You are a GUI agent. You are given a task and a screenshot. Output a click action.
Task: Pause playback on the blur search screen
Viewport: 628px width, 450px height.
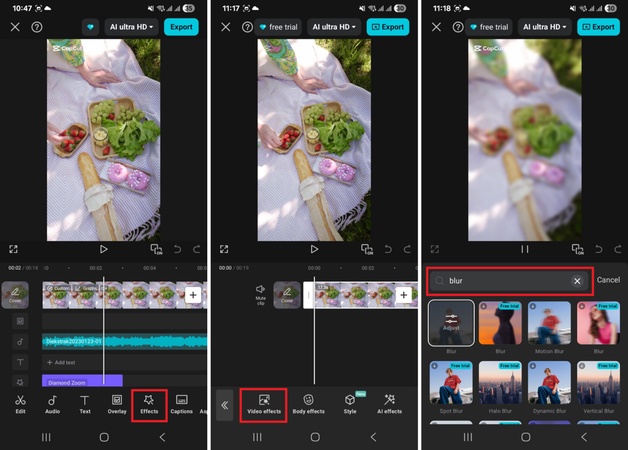(x=524, y=249)
